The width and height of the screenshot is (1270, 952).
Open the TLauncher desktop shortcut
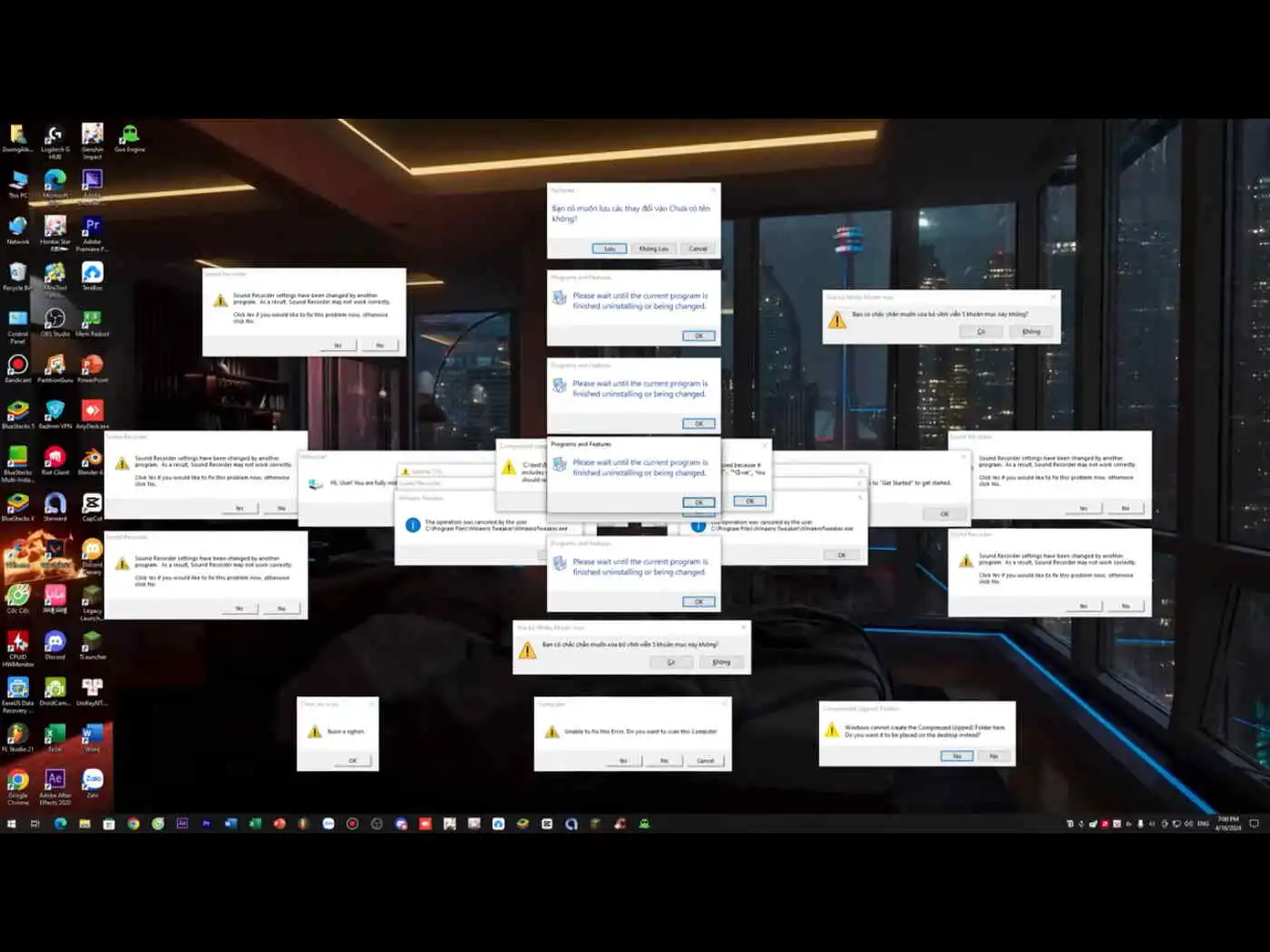tap(92, 646)
